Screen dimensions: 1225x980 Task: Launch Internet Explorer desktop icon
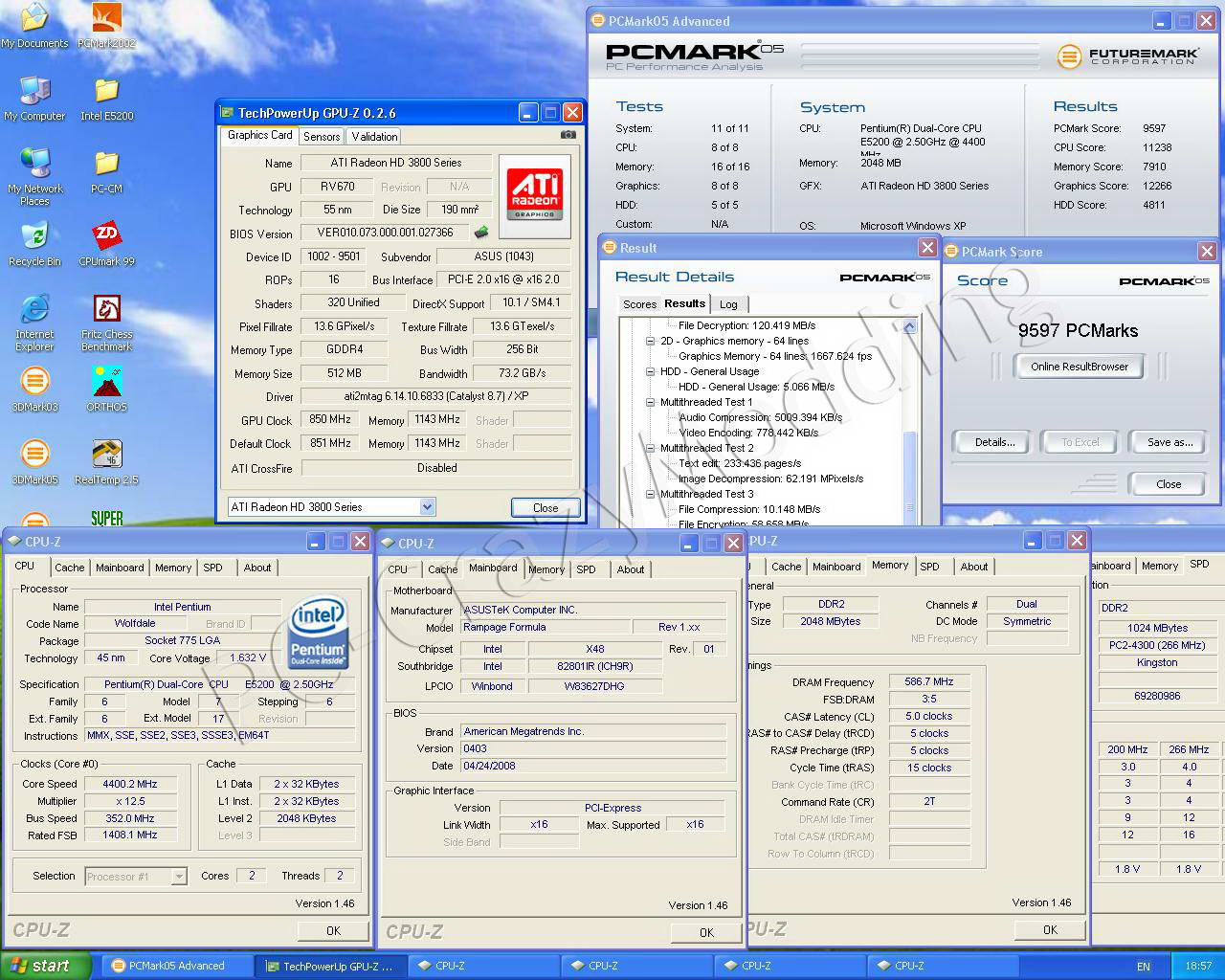pyautogui.click(x=34, y=323)
